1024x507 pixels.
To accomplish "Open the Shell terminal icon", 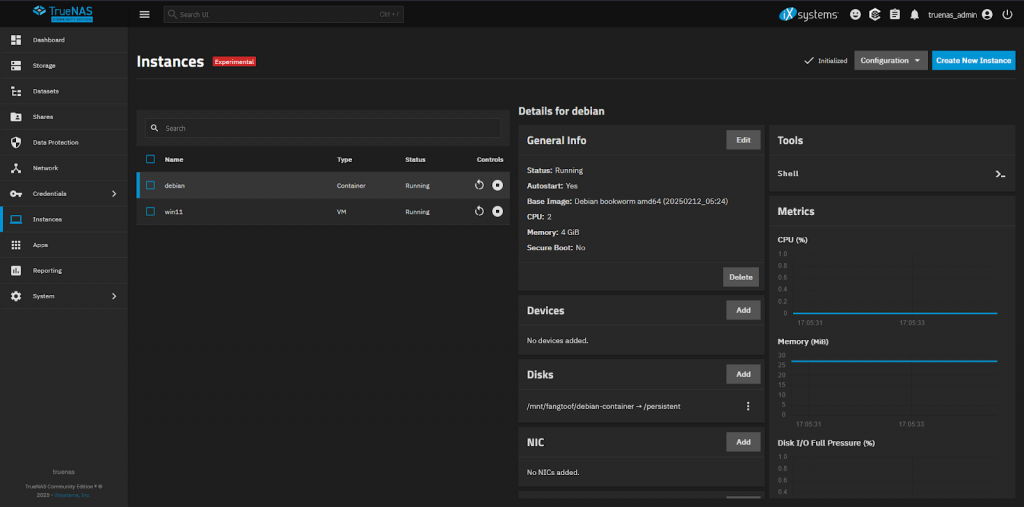I will [1000, 174].
